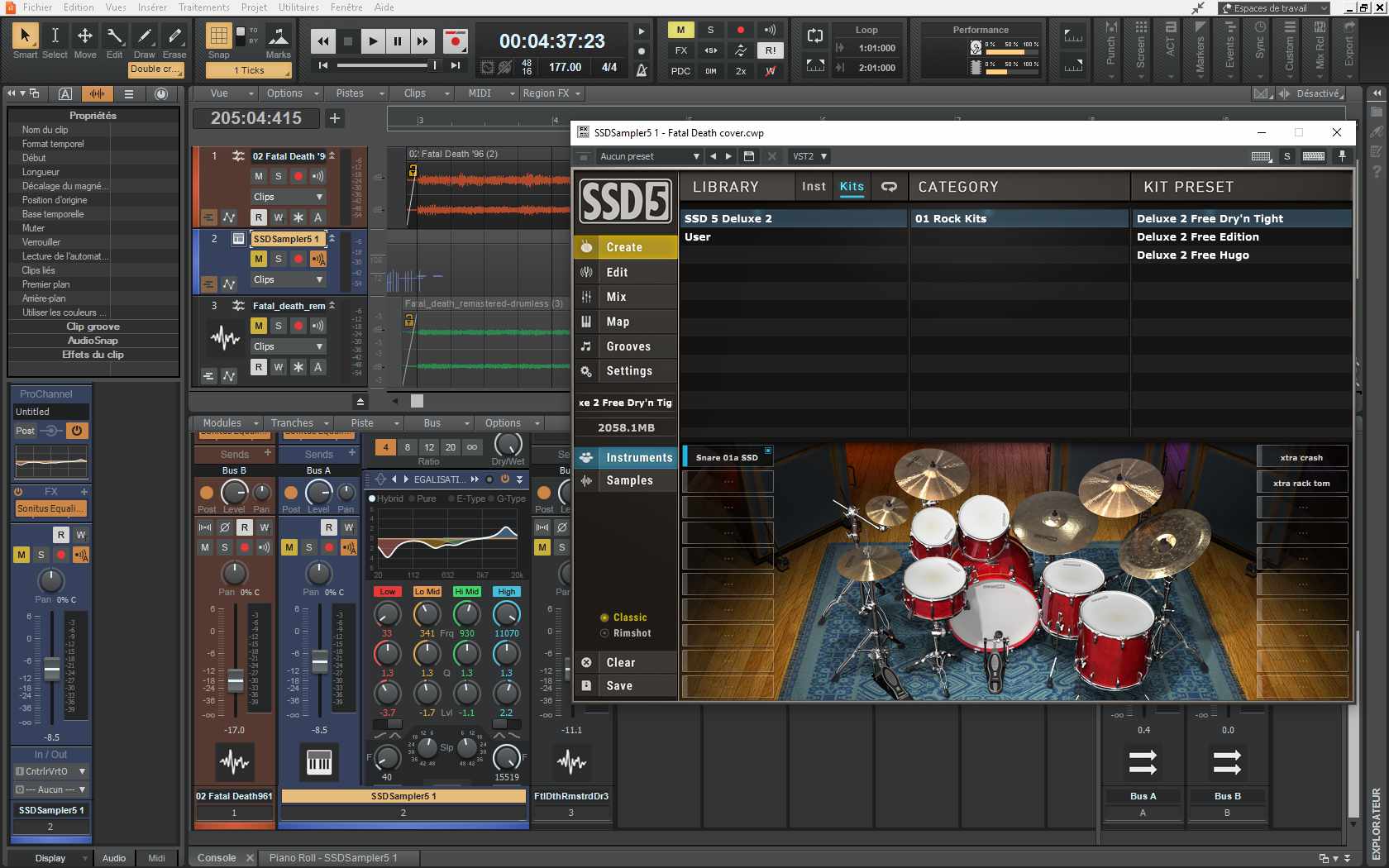Screen dimensions: 1389x868
Task: Save the SSD5 kit
Action: click(x=626, y=685)
